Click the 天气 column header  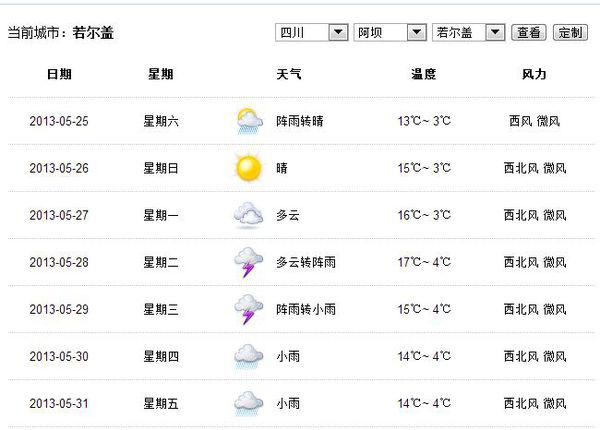(x=289, y=74)
